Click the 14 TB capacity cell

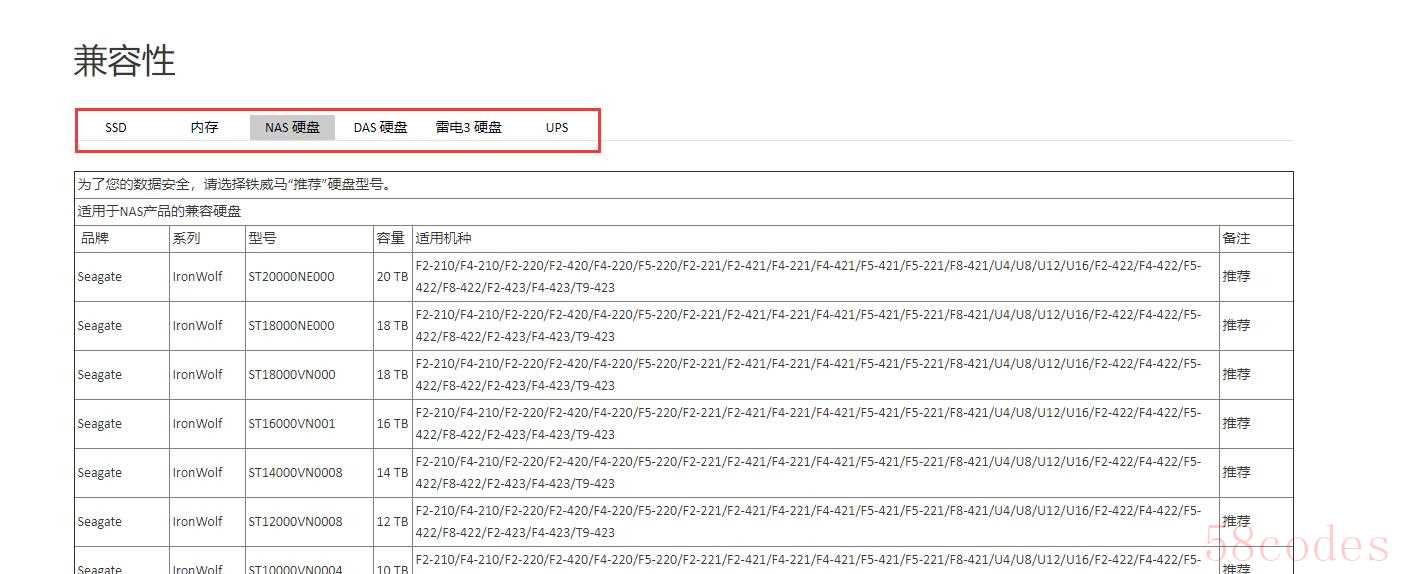pyautogui.click(x=392, y=473)
